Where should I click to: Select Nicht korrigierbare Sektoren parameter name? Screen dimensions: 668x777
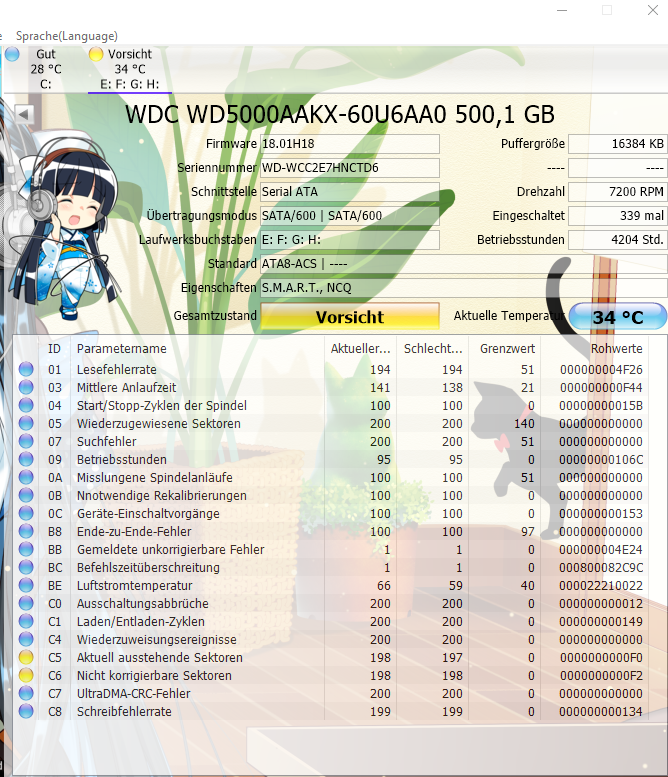click(154, 676)
